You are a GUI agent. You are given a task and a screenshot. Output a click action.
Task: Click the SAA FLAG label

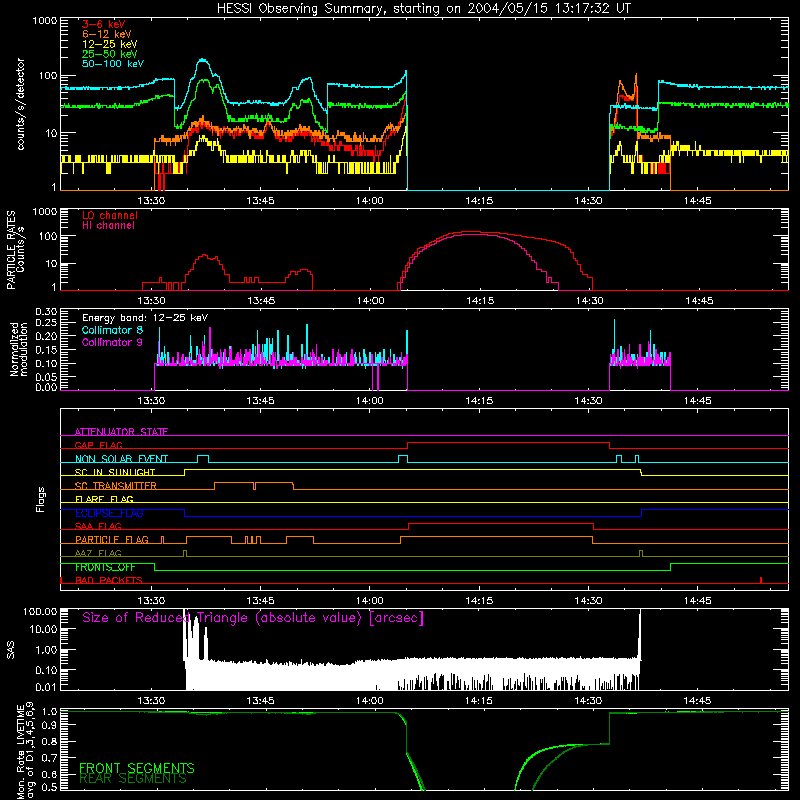(x=98, y=526)
